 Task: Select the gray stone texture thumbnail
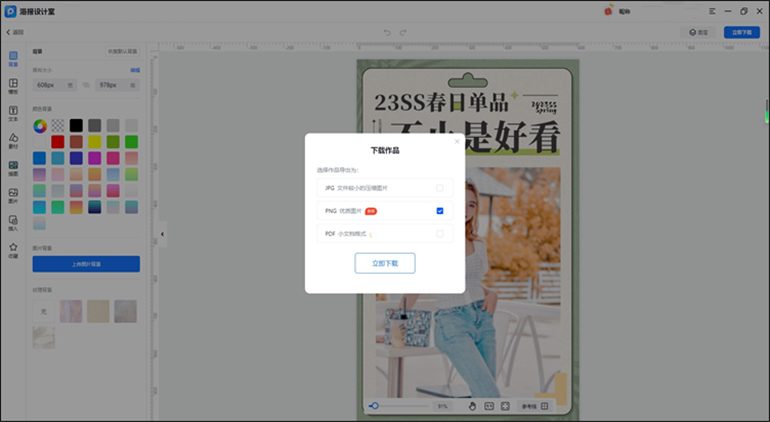pyautogui.click(x=126, y=311)
